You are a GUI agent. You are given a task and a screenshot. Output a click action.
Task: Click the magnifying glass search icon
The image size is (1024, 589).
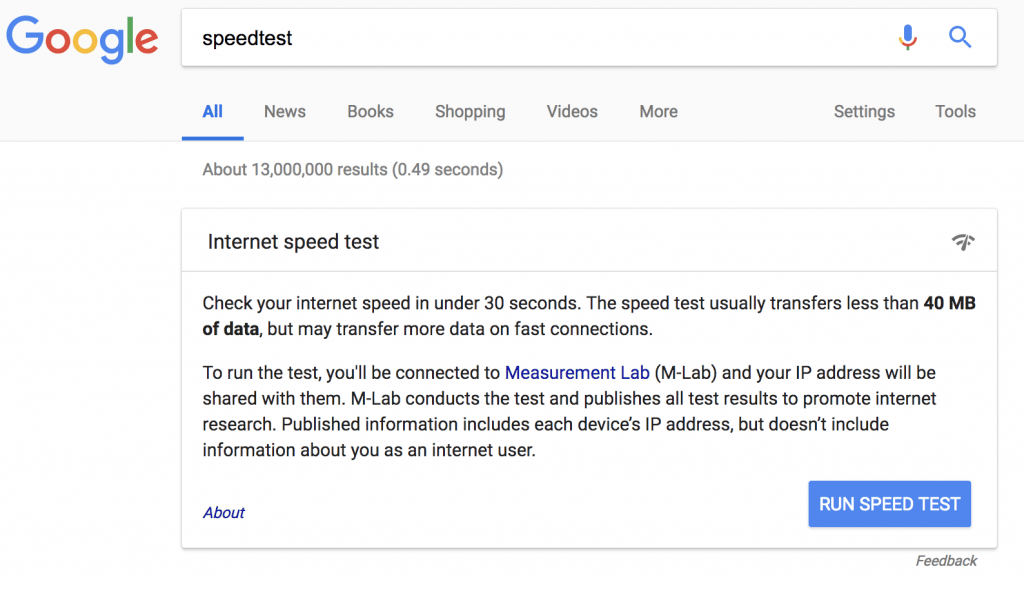(x=959, y=37)
